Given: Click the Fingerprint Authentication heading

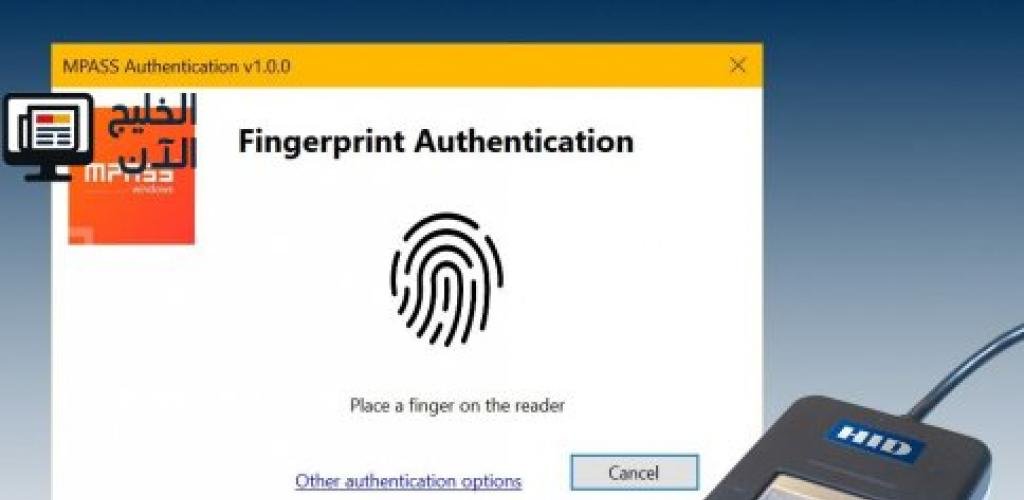Looking at the screenshot, I should click(436, 142).
